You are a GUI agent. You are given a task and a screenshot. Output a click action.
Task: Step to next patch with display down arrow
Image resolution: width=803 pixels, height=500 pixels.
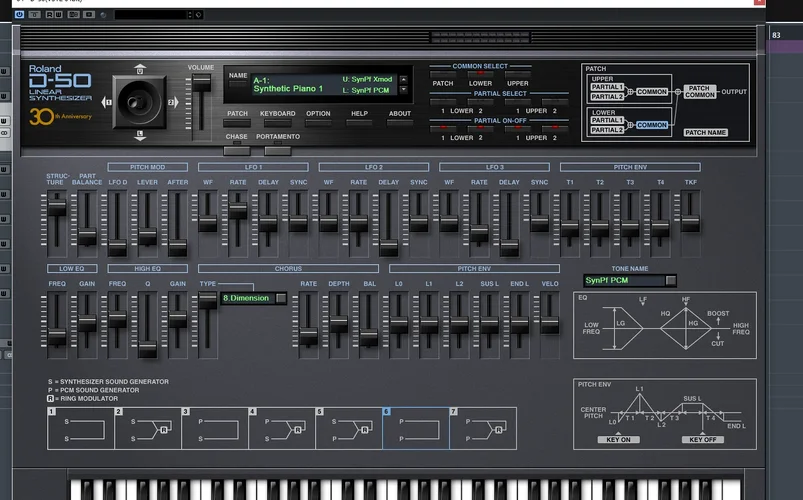(404, 90)
